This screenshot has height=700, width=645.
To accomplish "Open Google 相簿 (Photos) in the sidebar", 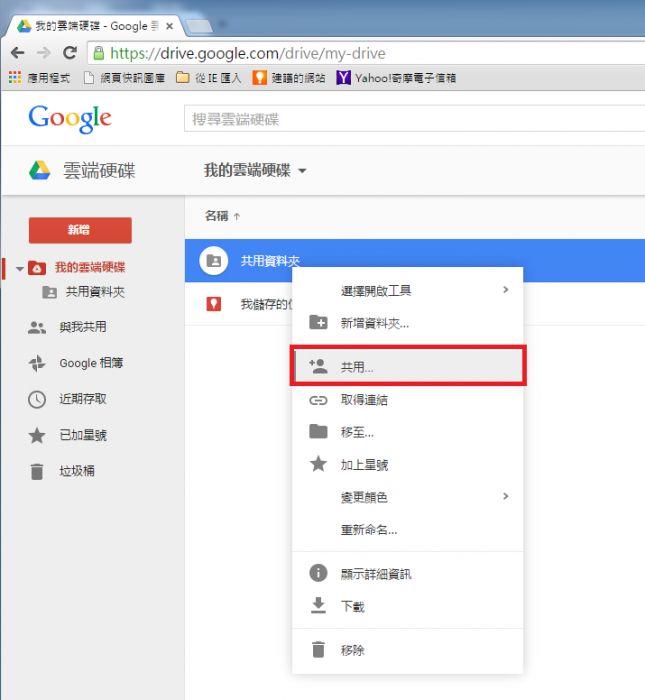I will pyautogui.click(x=90, y=363).
